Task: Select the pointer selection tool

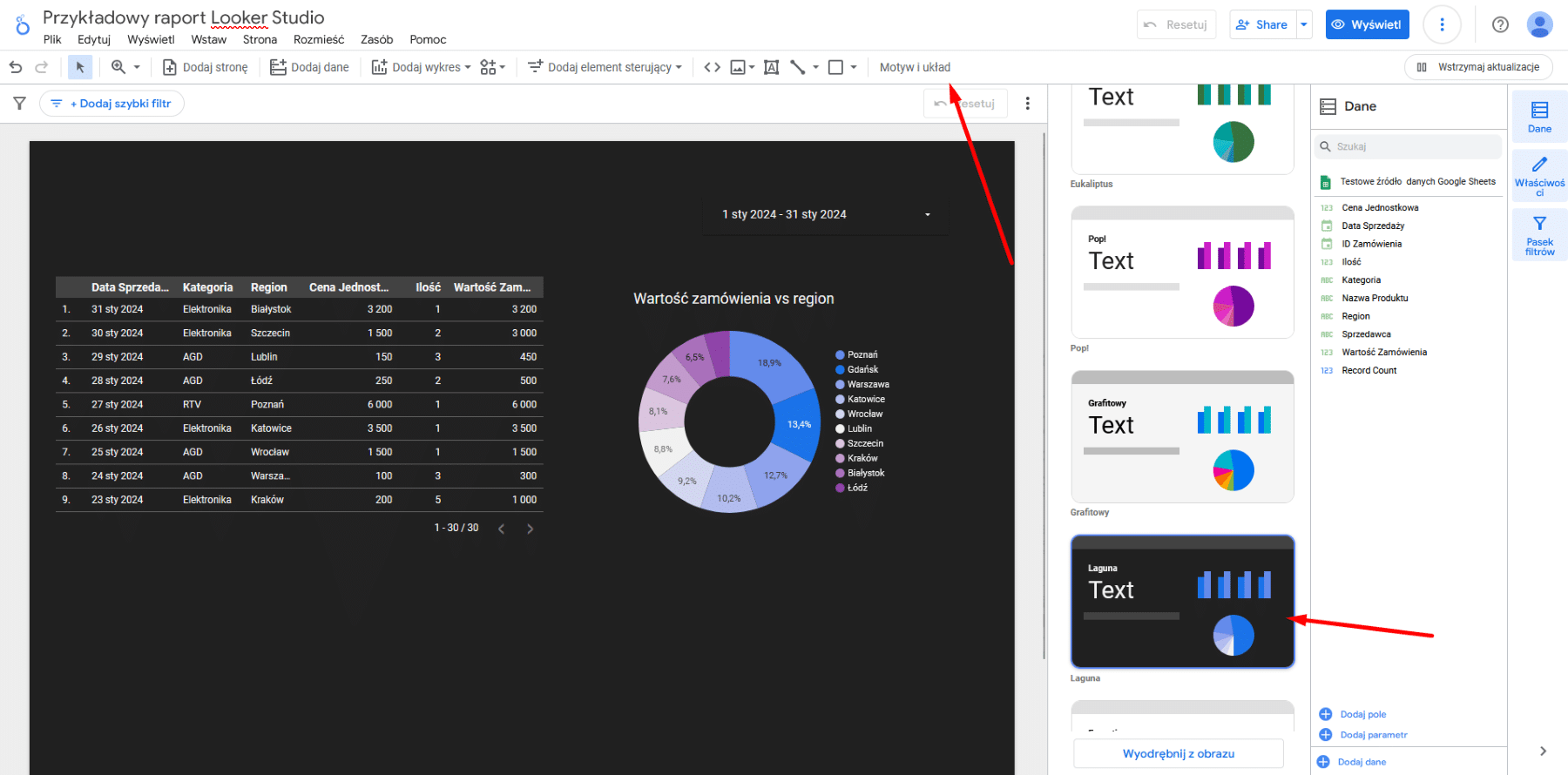Action: pyautogui.click(x=80, y=67)
